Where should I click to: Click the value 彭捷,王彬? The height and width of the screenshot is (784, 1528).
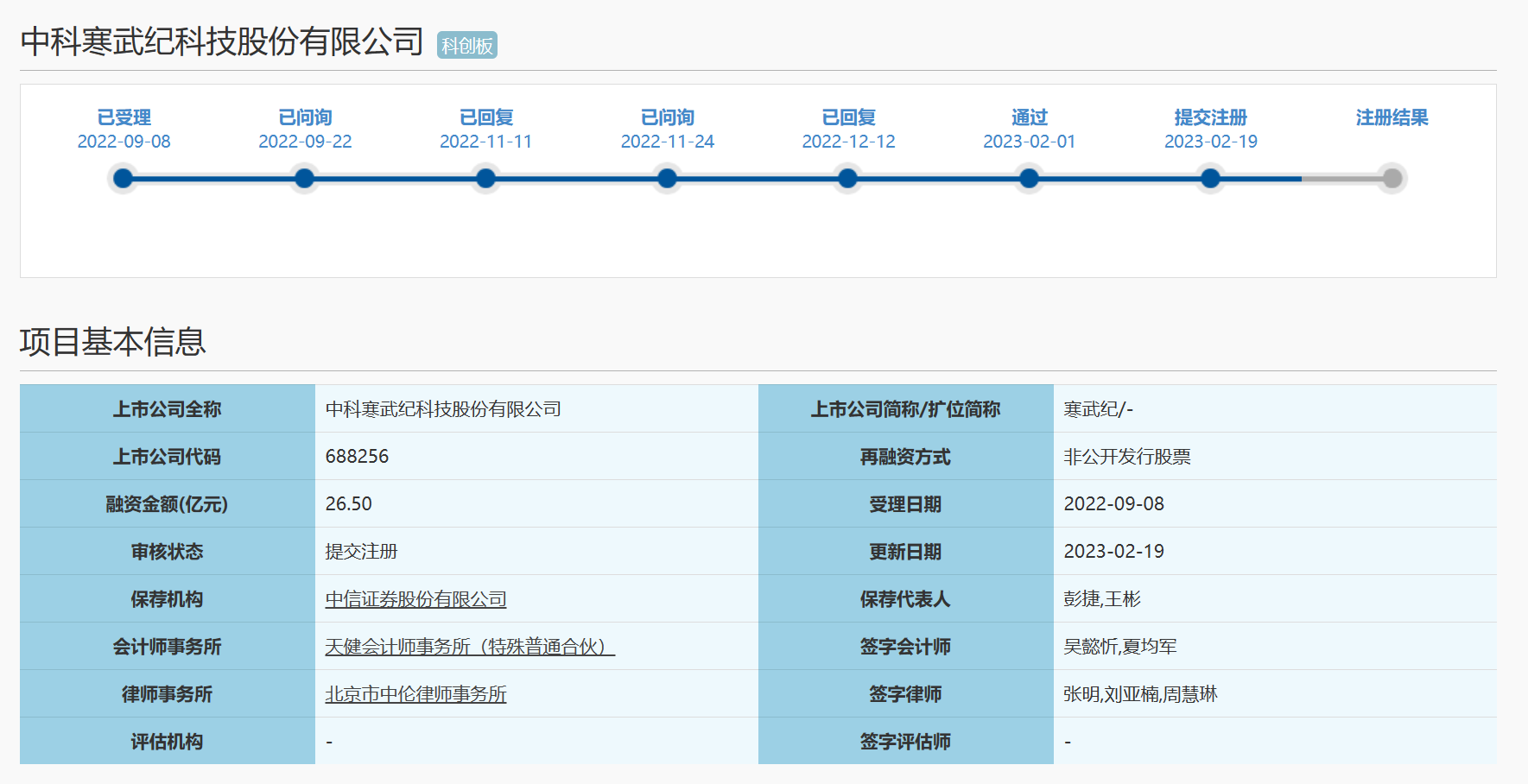[1102, 599]
